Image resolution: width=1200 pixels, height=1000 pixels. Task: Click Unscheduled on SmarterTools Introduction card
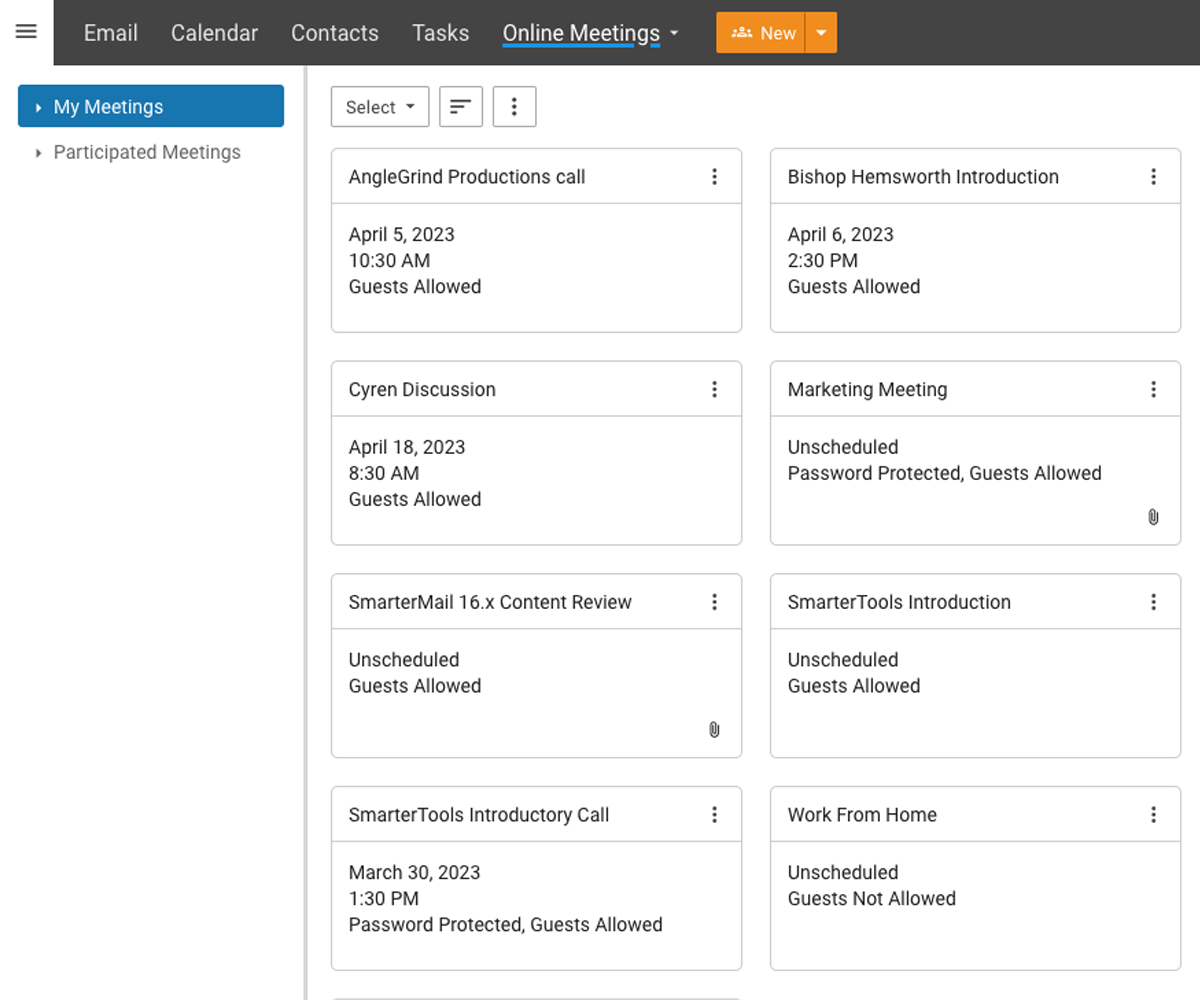tap(843, 660)
